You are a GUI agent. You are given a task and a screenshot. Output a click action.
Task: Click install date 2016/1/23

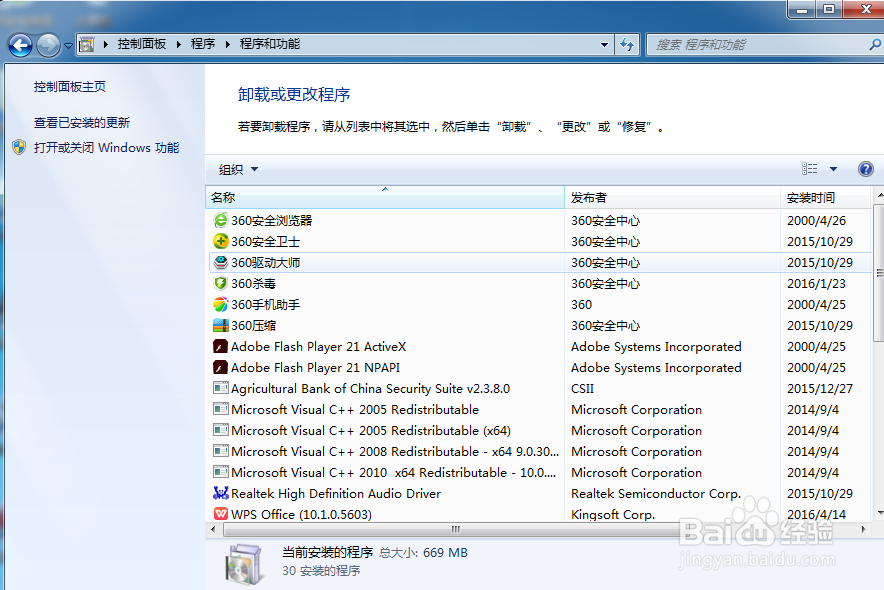coord(816,283)
